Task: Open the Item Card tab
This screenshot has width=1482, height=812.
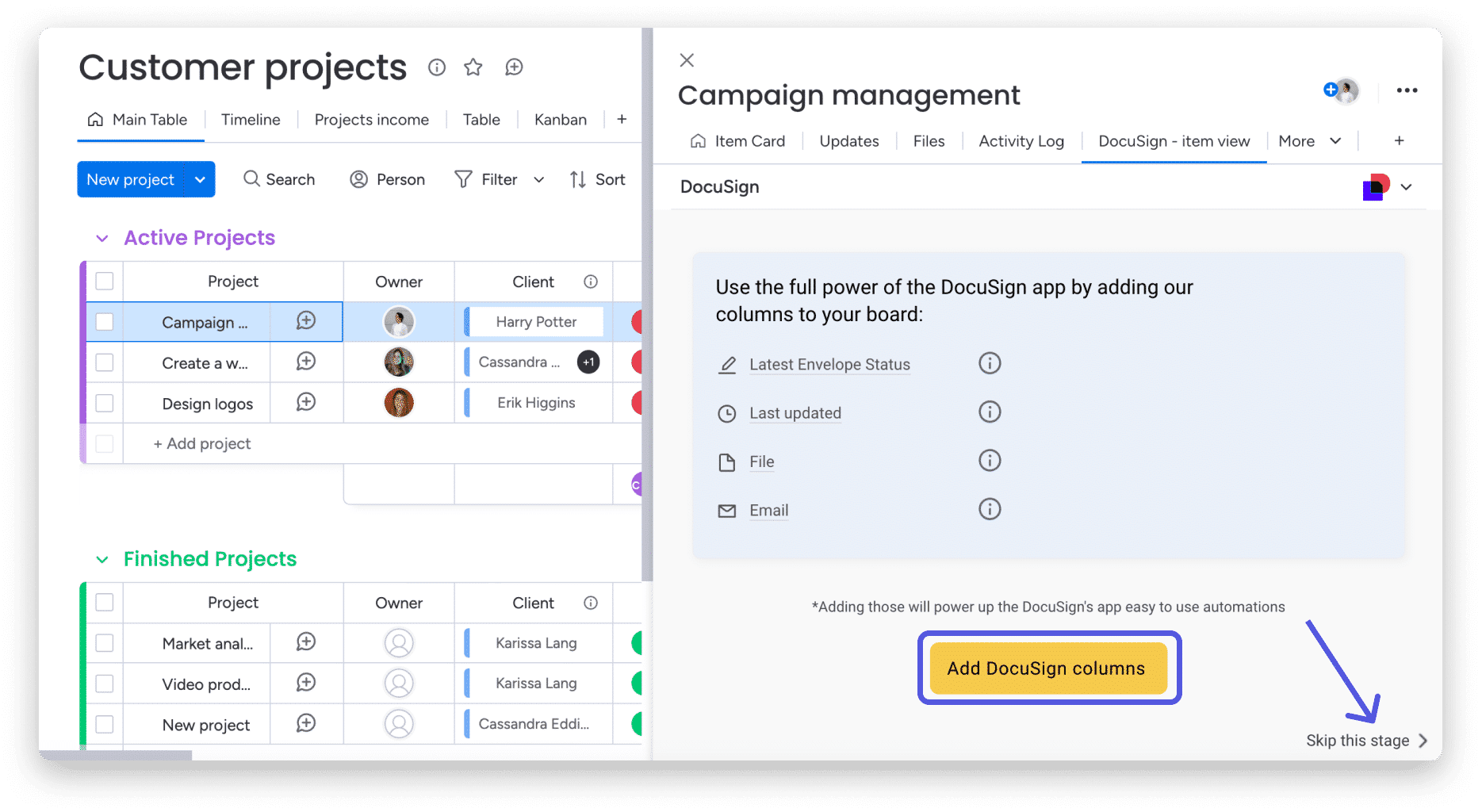Action: [738, 141]
